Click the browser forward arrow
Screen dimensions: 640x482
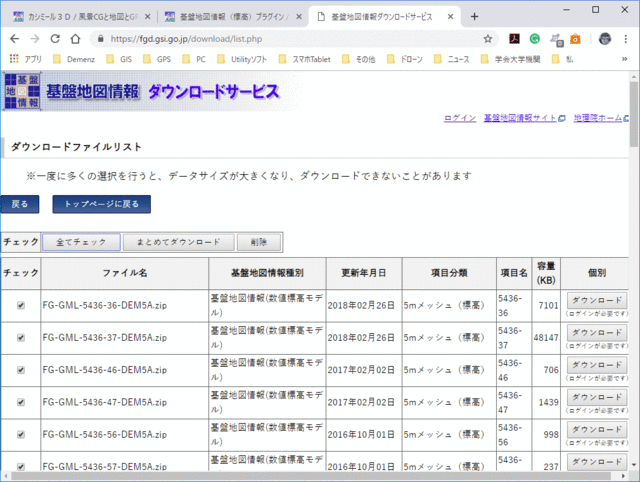[x=35, y=39]
